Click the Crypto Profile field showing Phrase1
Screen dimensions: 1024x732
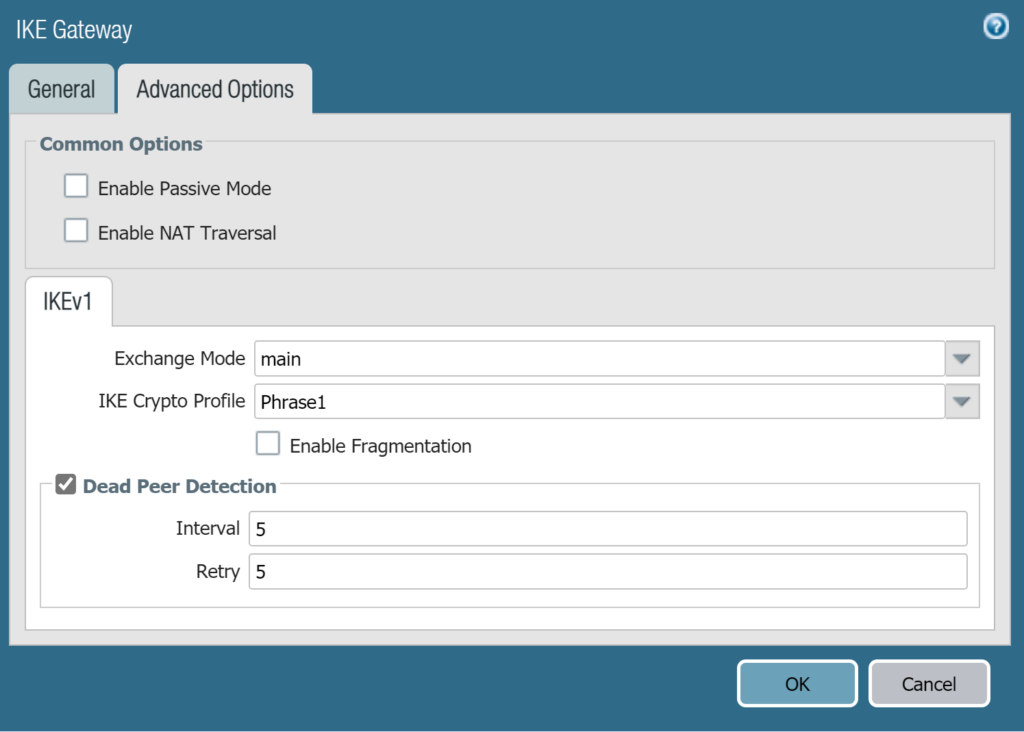(598, 402)
